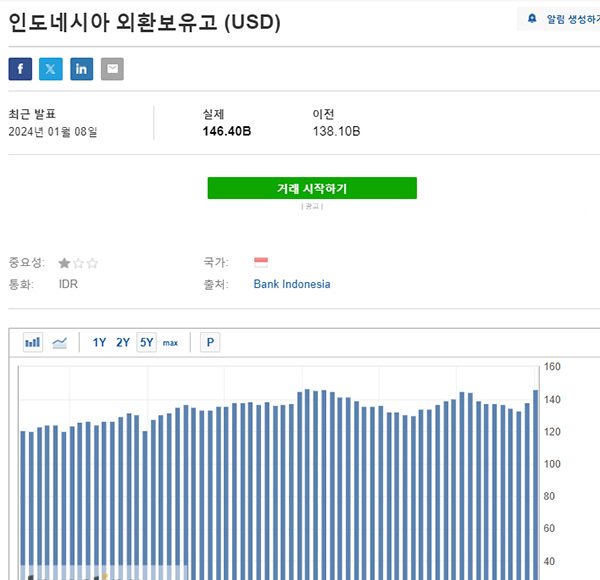
Task: Show the max chart time range
Action: (170, 343)
